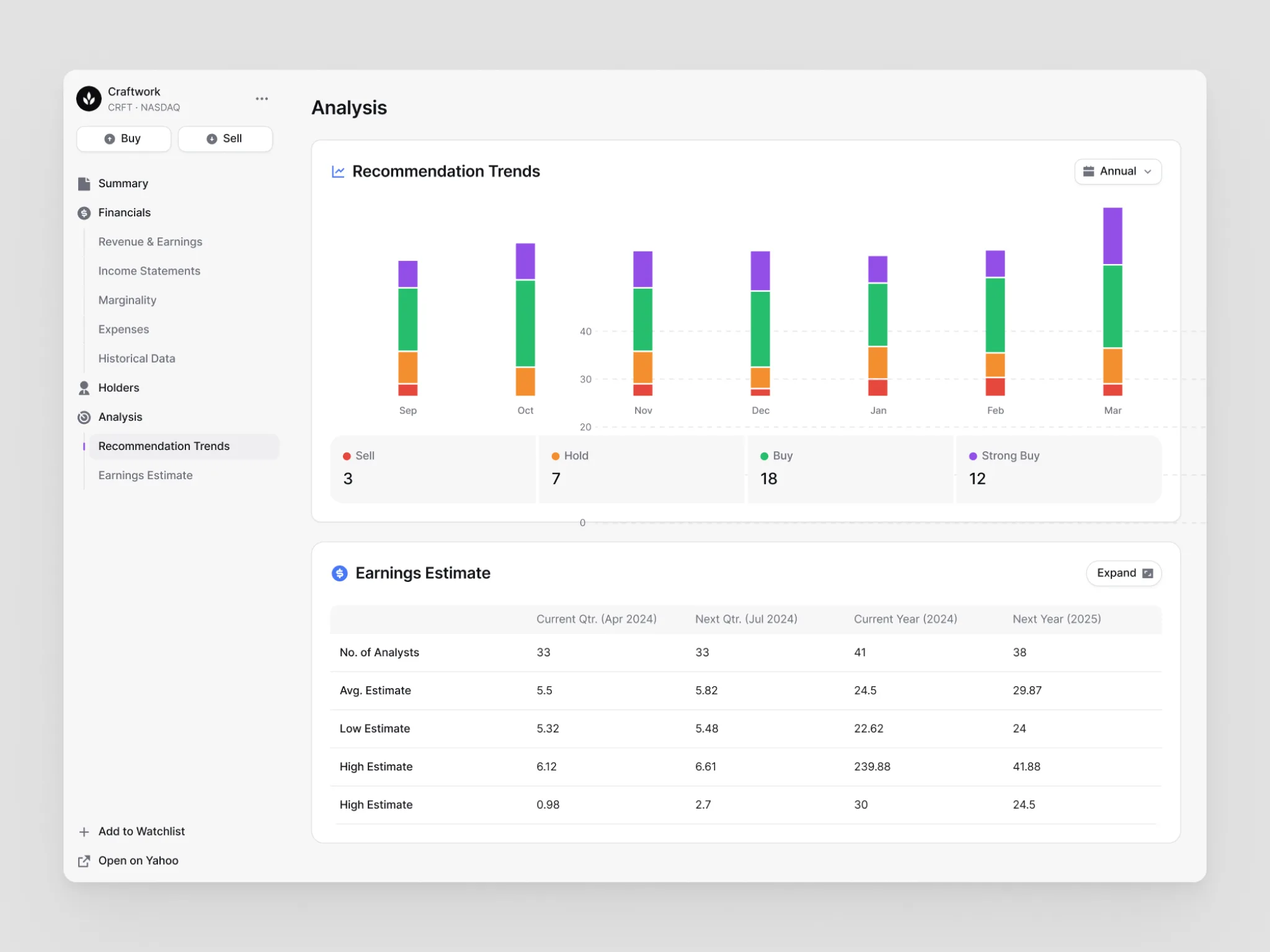Collapse the Financials section in sidebar
This screenshot has width=1270, height=952.
pyautogui.click(x=124, y=213)
